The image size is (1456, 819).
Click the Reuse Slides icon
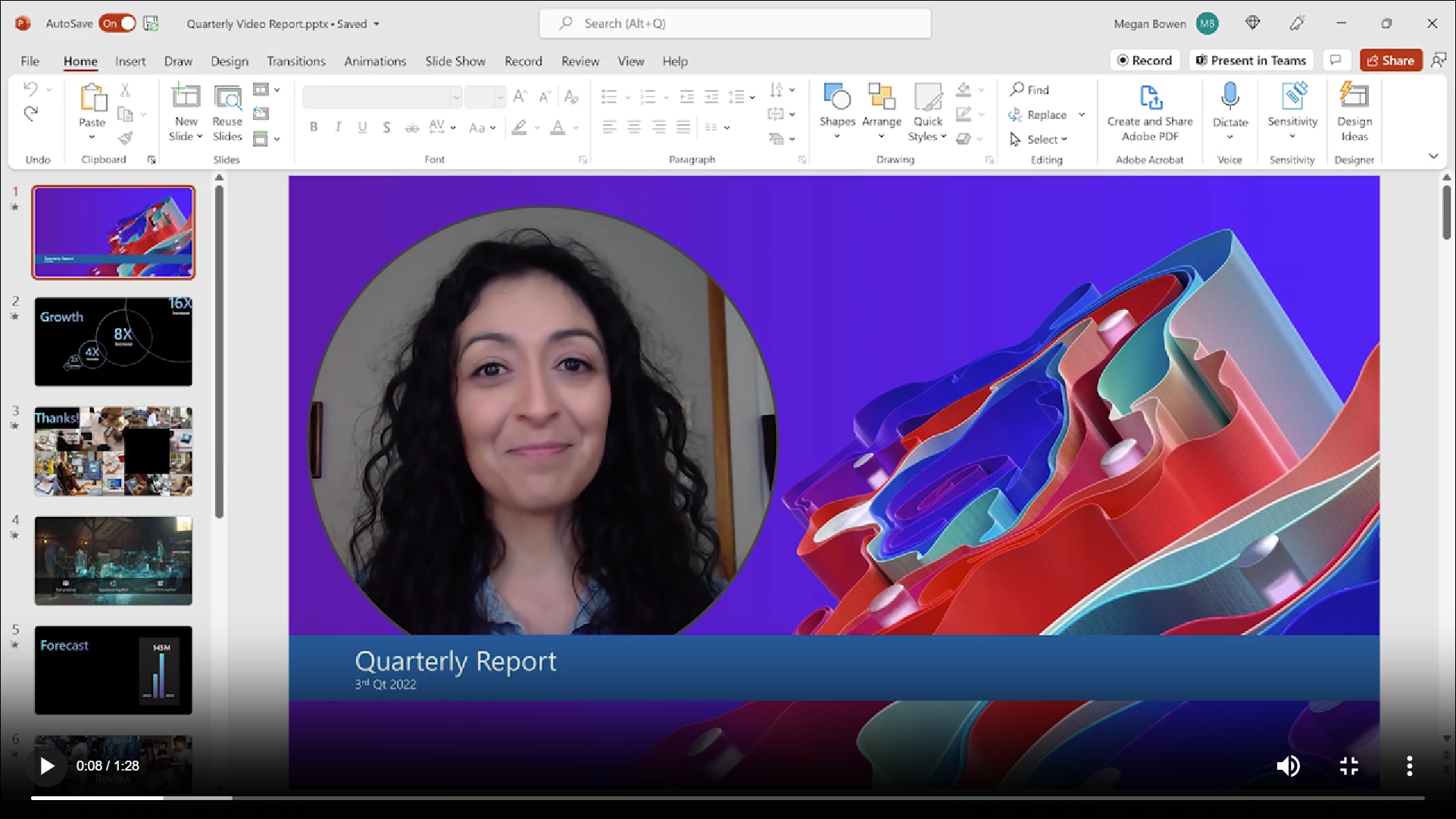[227, 98]
